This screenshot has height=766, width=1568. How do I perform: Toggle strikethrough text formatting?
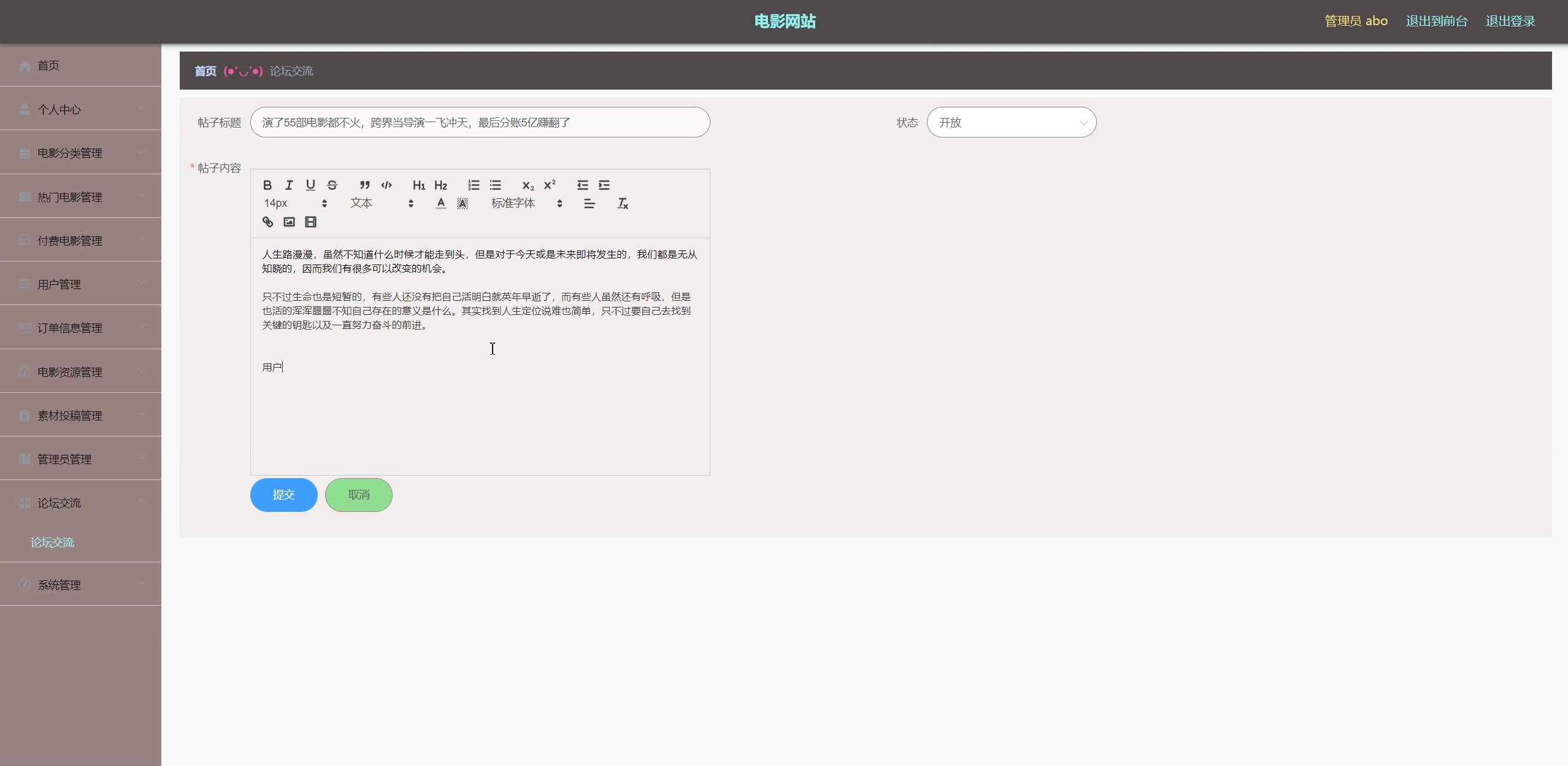332,185
